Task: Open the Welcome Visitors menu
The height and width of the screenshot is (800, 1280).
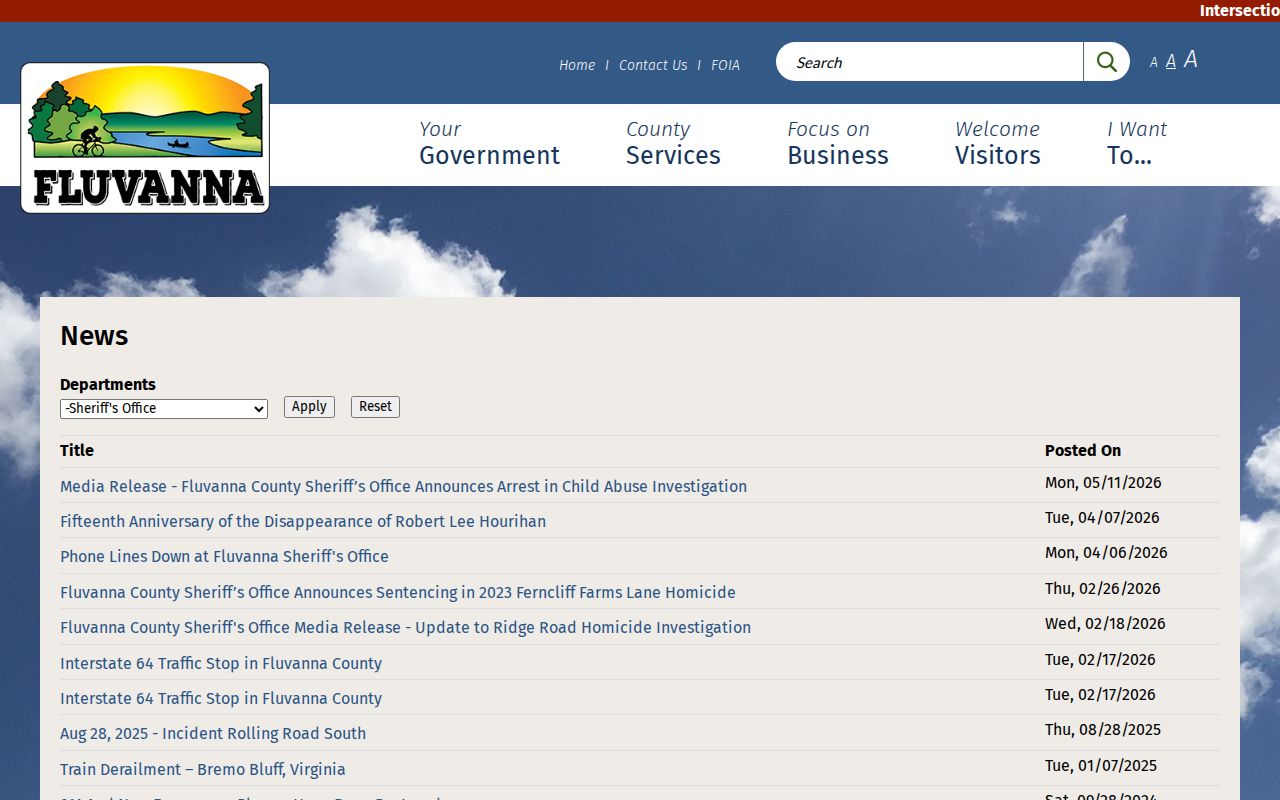Action: pos(998,143)
